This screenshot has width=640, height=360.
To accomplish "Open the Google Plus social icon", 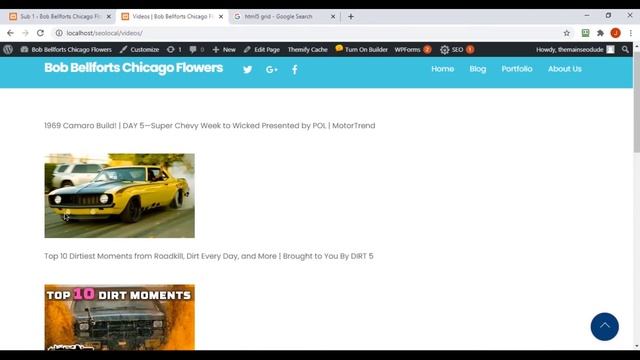I will (271, 69).
